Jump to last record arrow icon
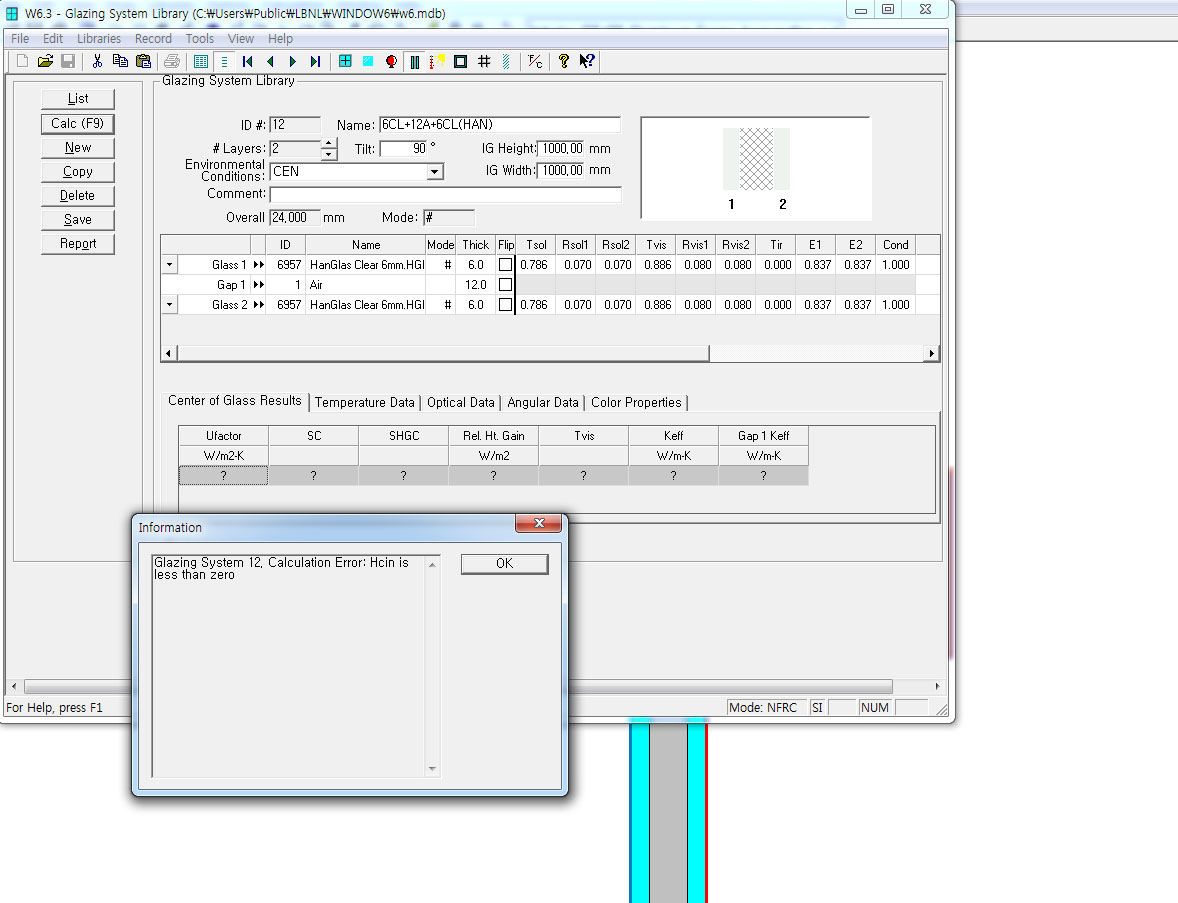 coord(315,62)
